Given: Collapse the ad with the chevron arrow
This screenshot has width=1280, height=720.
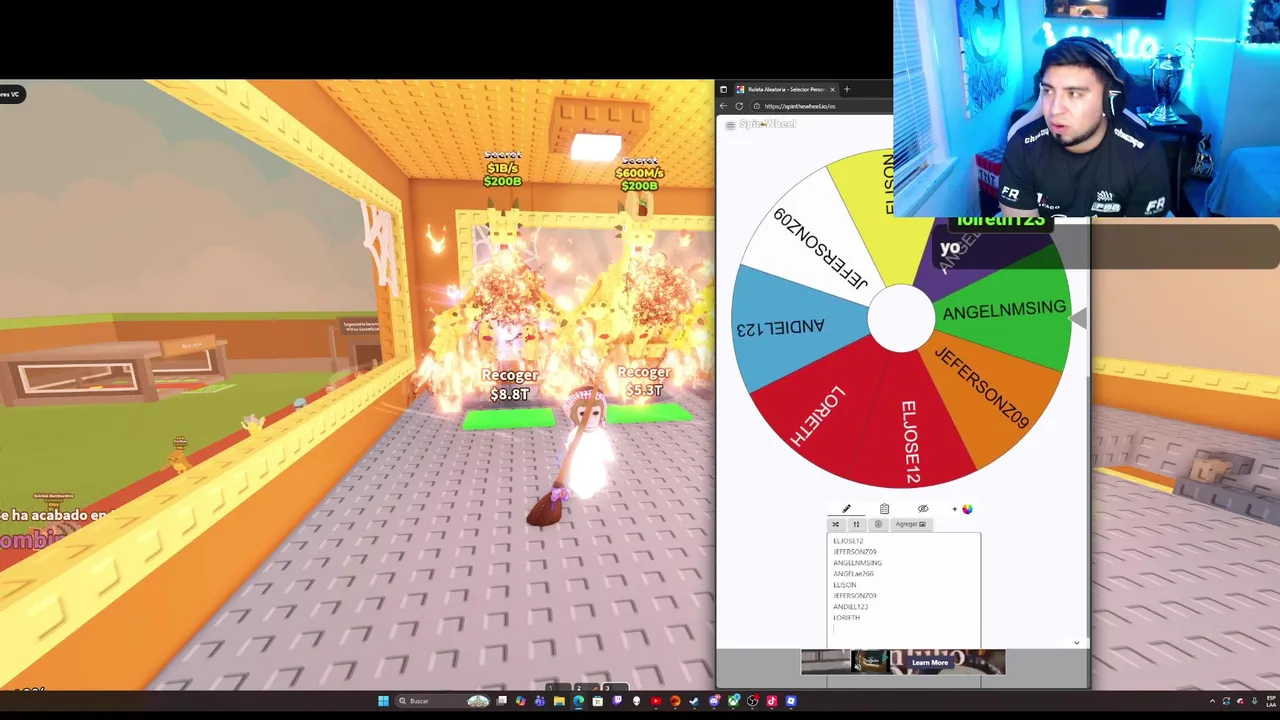Looking at the screenshot, I should (x=1076, y=643).
